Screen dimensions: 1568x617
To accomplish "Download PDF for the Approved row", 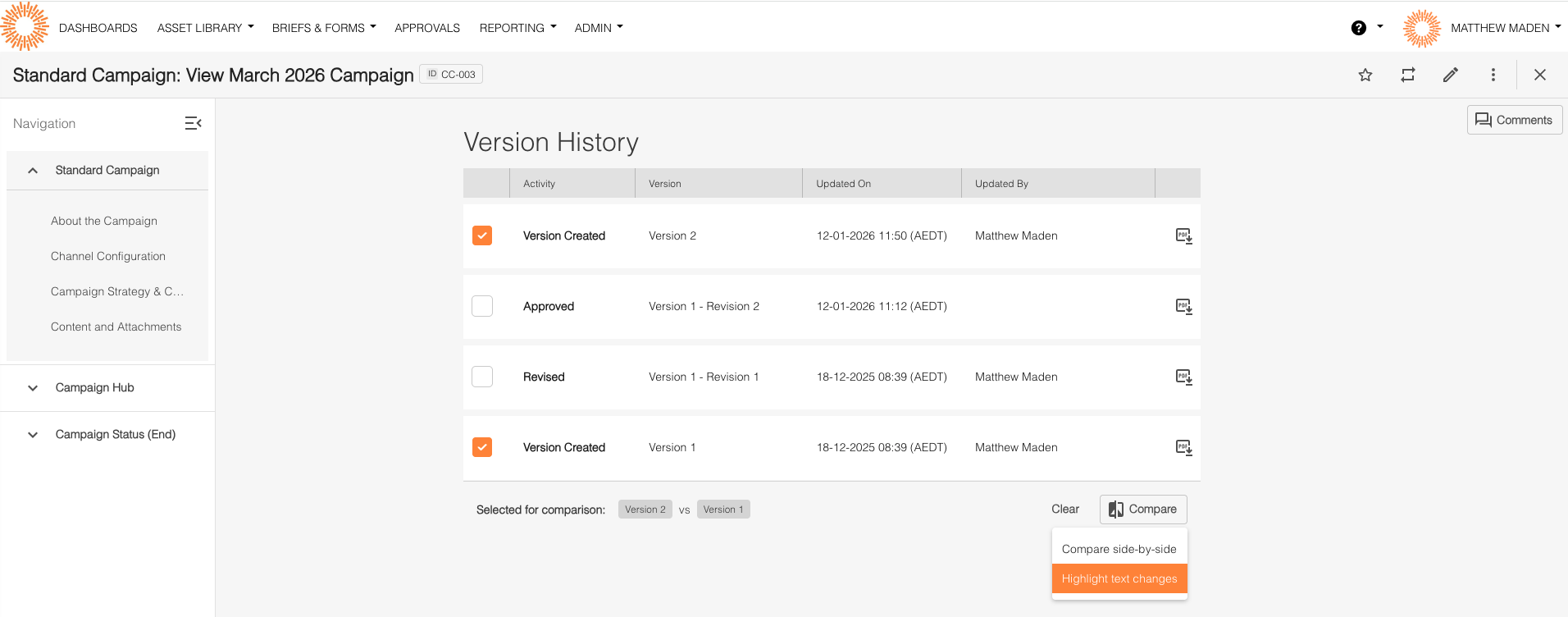I will [x=1183, y=307].
